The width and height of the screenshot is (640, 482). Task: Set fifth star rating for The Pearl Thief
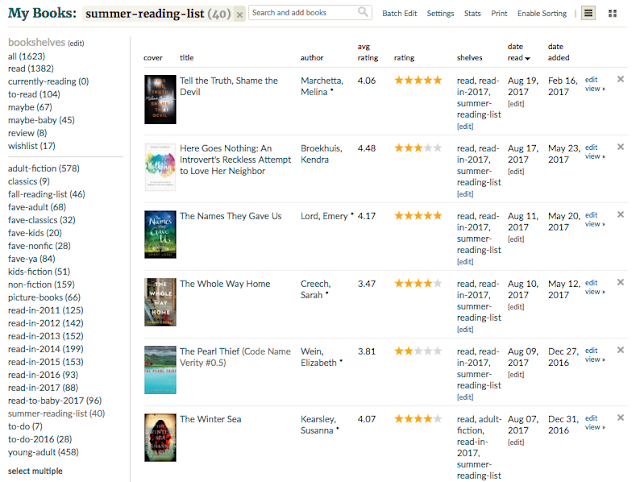coord(436,352)
